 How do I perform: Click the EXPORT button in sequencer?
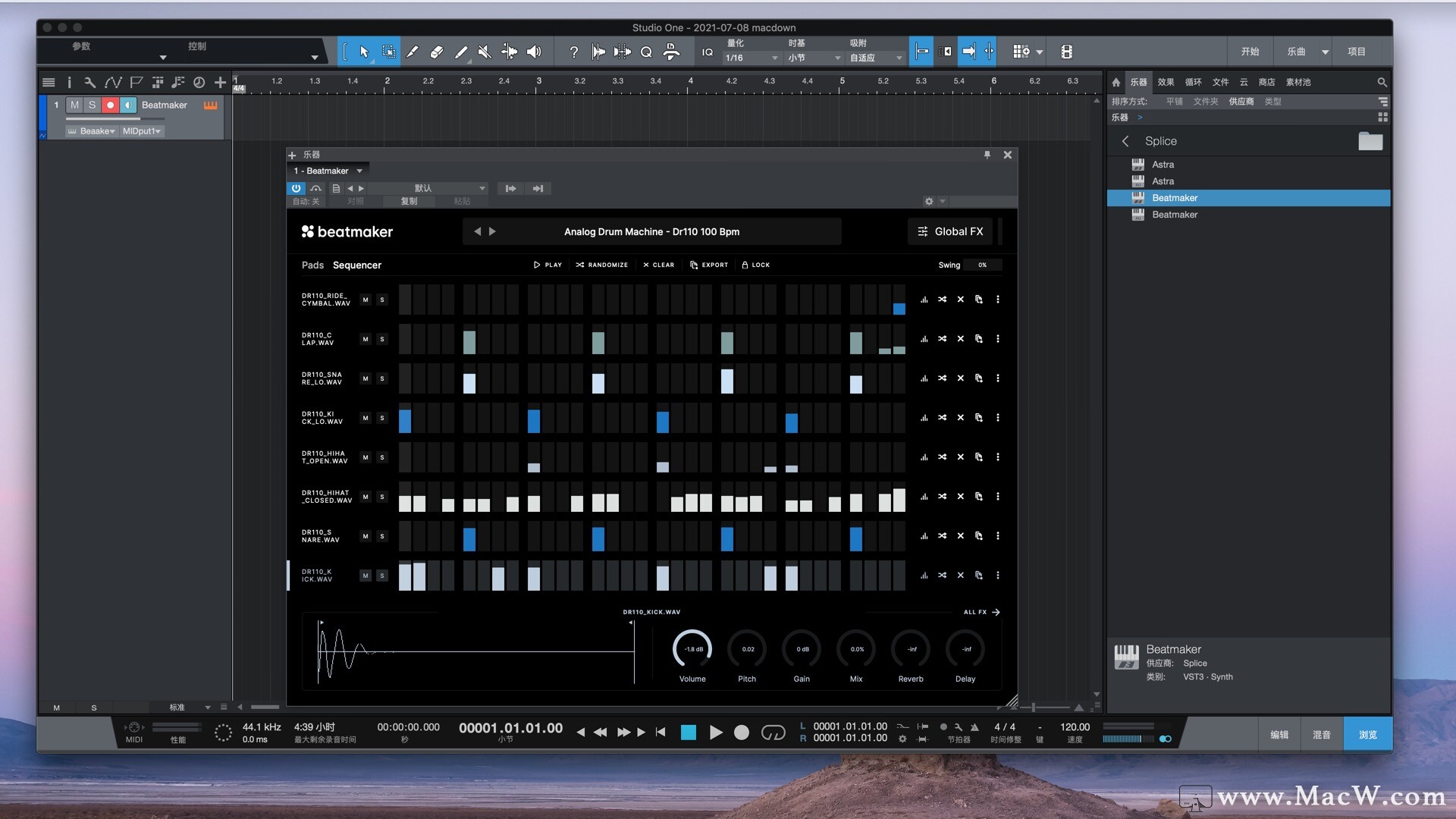[x=707, y=264]
